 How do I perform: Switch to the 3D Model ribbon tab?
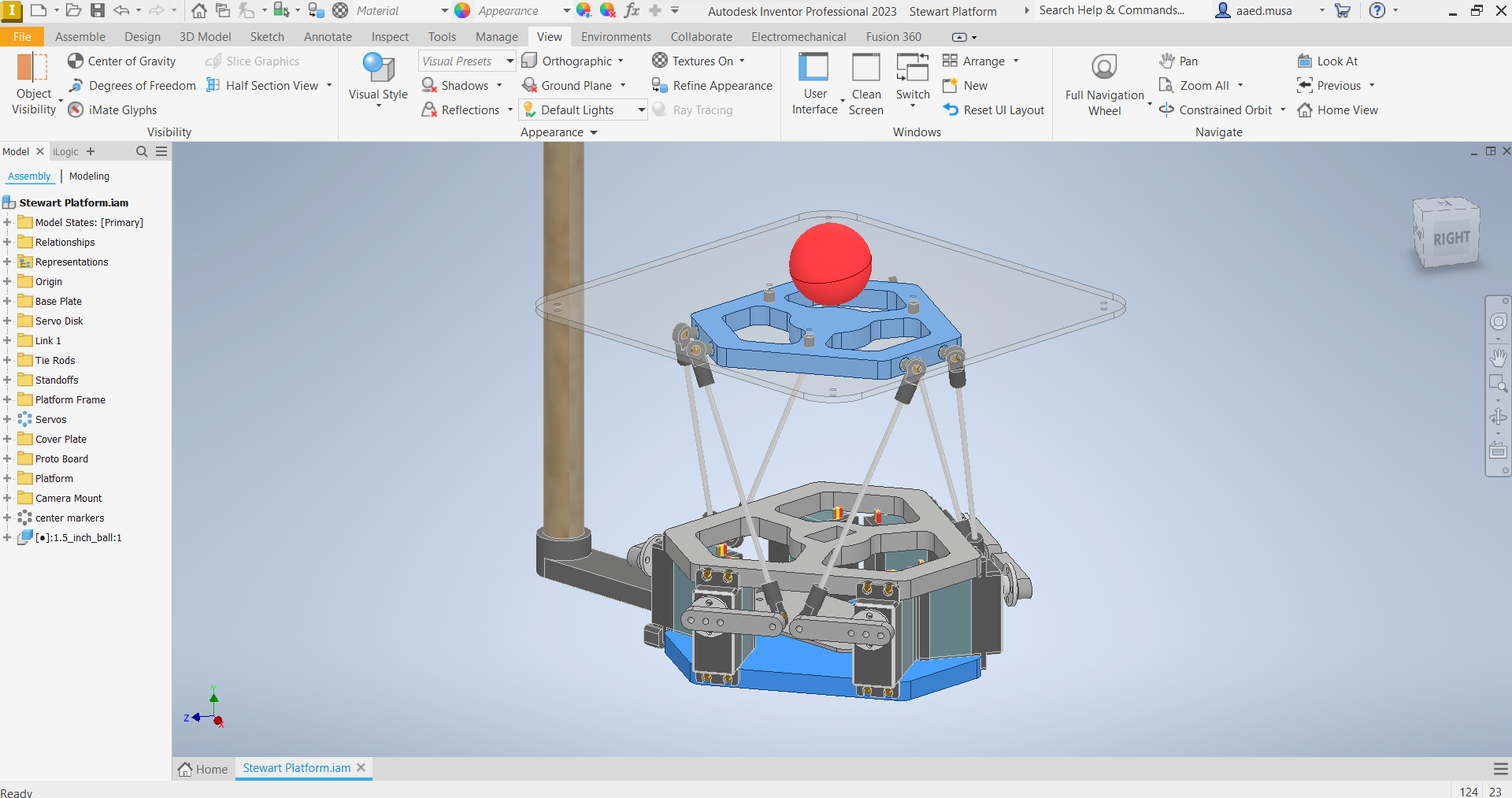pyautogui.click(x=205, y=37)
